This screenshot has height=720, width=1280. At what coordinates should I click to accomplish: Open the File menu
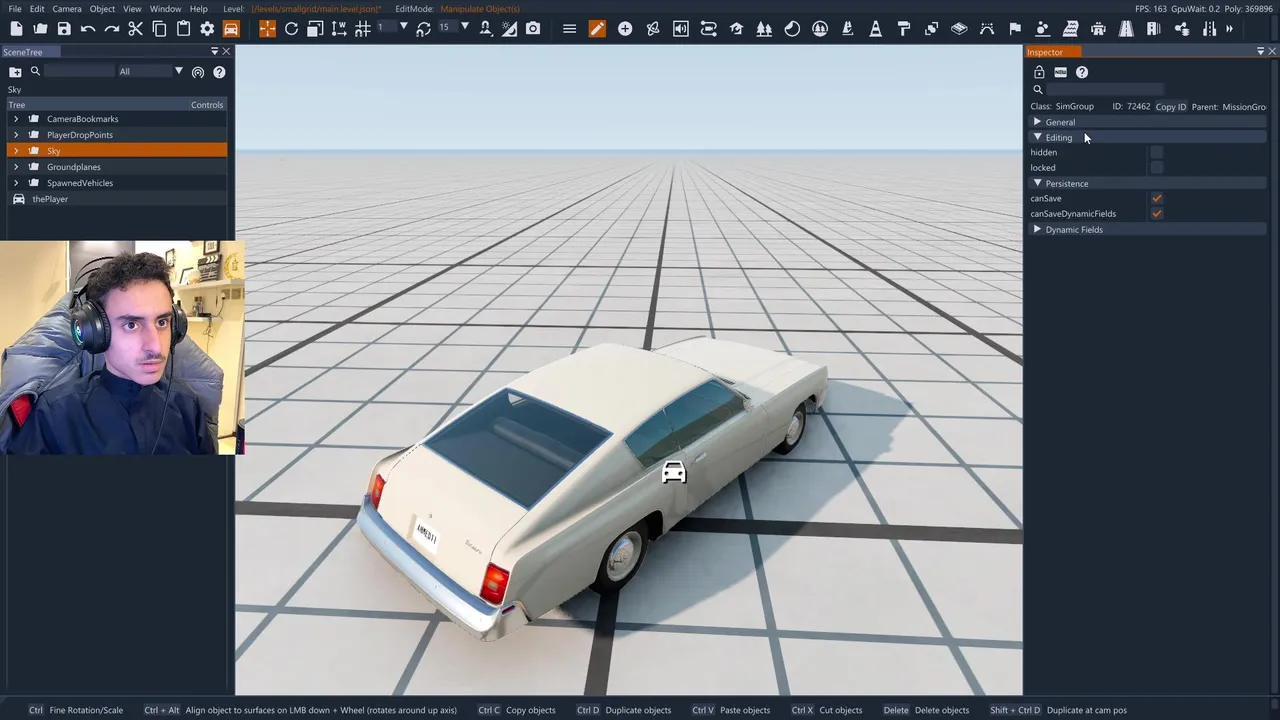pyautogui.click(x=15, y=9)
